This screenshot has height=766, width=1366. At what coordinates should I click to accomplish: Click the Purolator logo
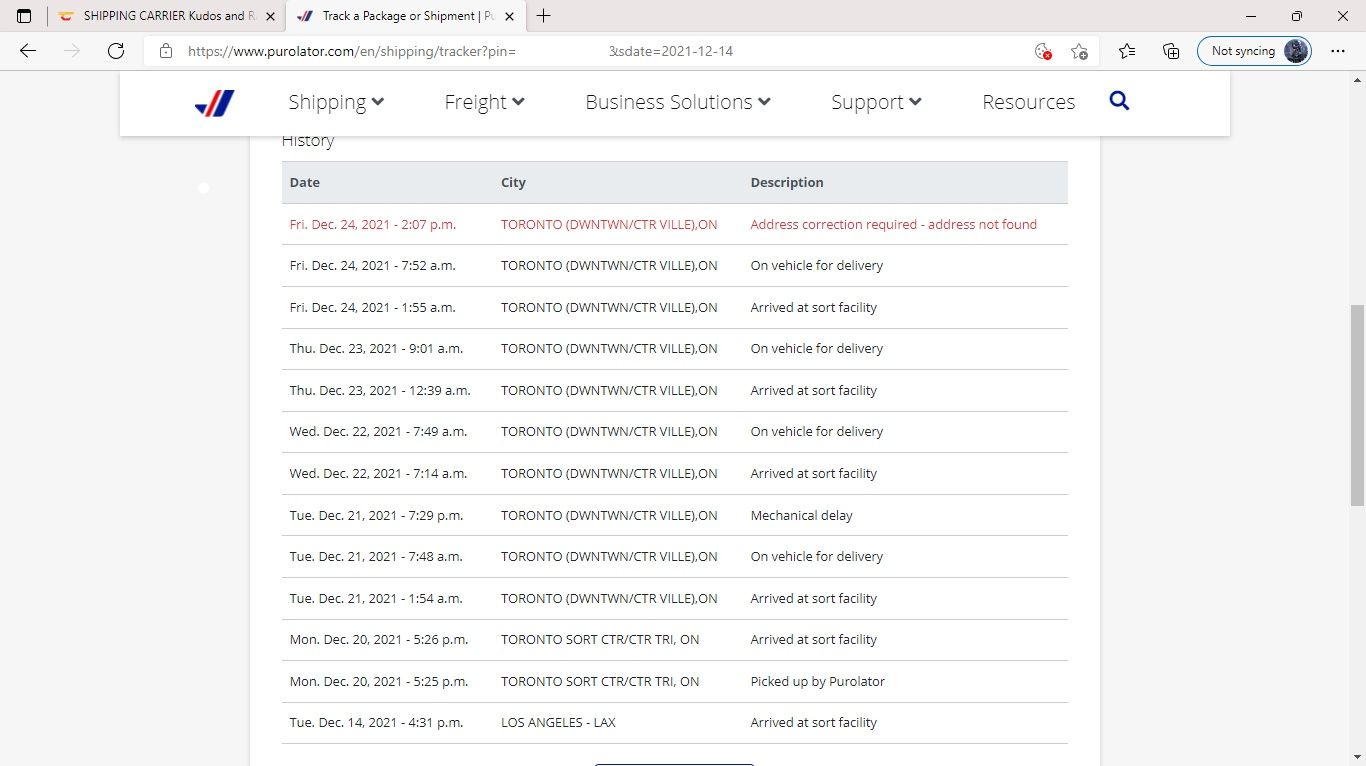click(213, 101)
